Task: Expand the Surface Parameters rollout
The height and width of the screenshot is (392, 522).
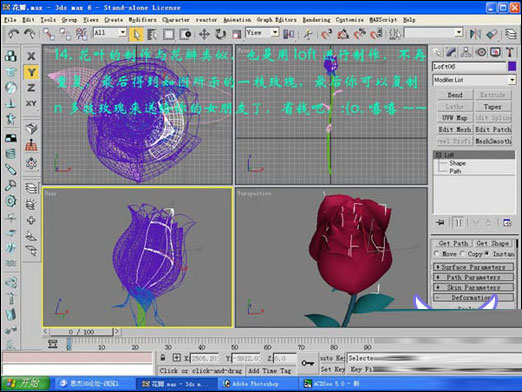Action: (473, 267)
